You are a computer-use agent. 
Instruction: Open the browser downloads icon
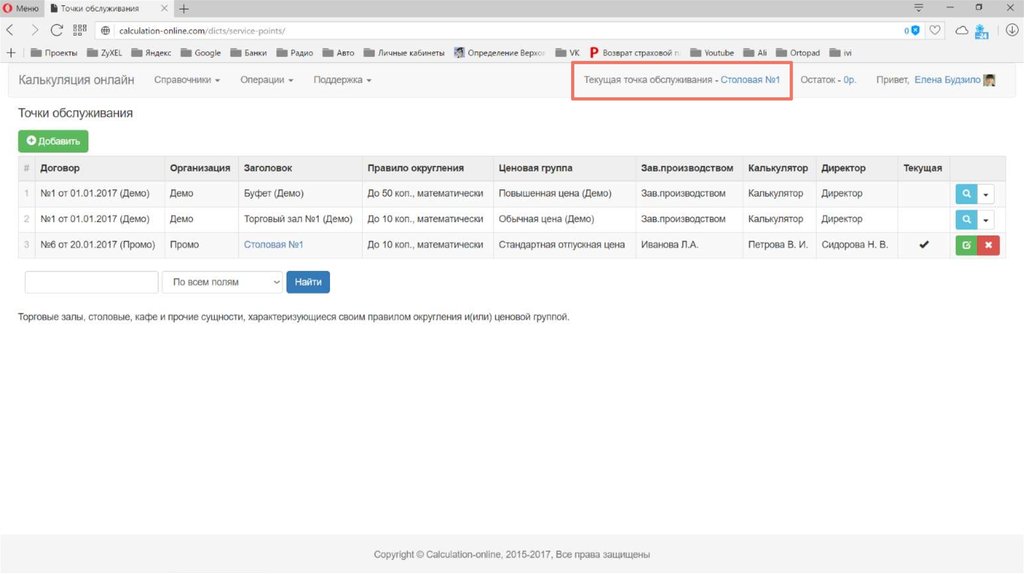1010,31
